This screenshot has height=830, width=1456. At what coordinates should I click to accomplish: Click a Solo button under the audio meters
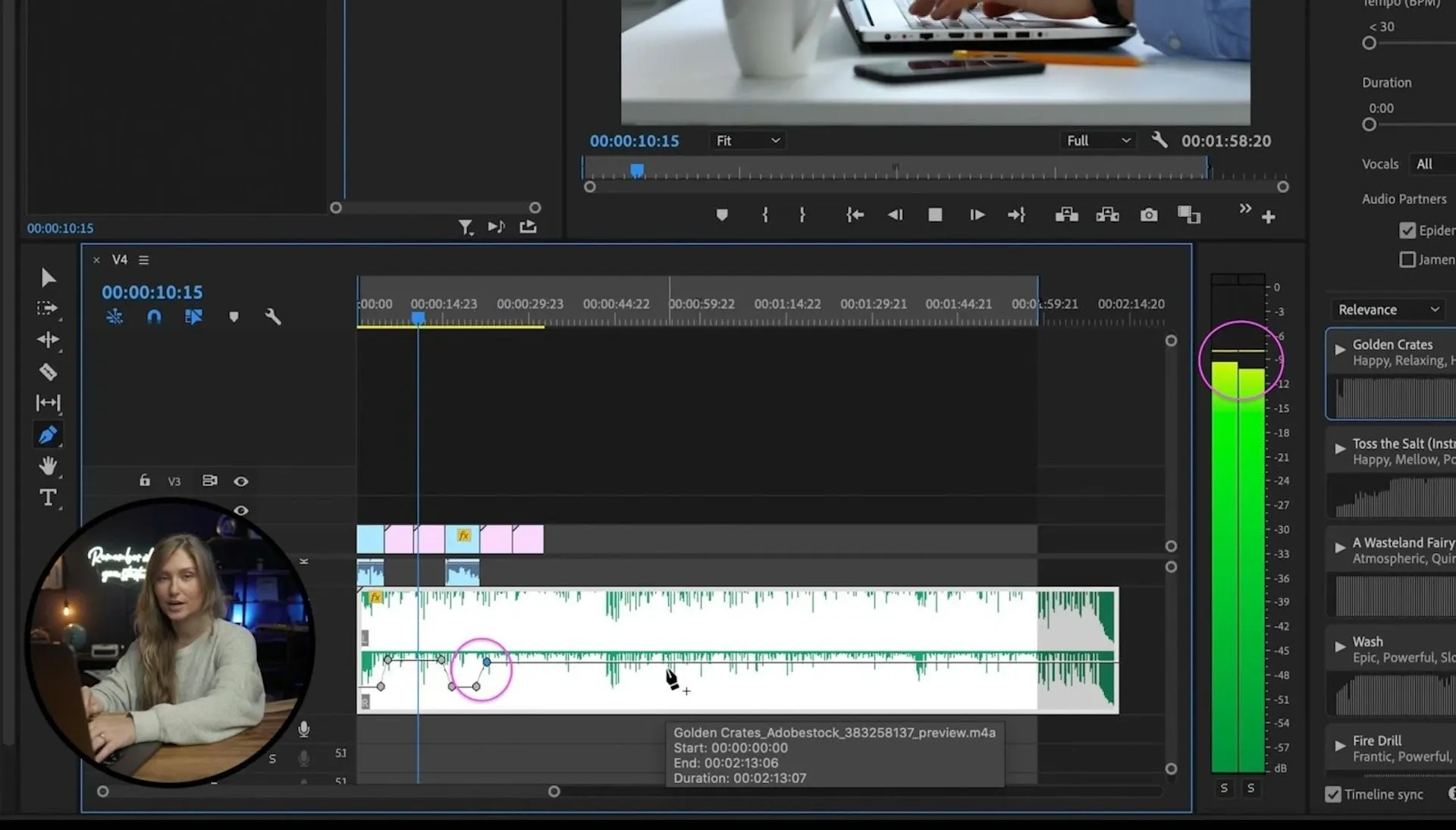tap(1224, 788)
